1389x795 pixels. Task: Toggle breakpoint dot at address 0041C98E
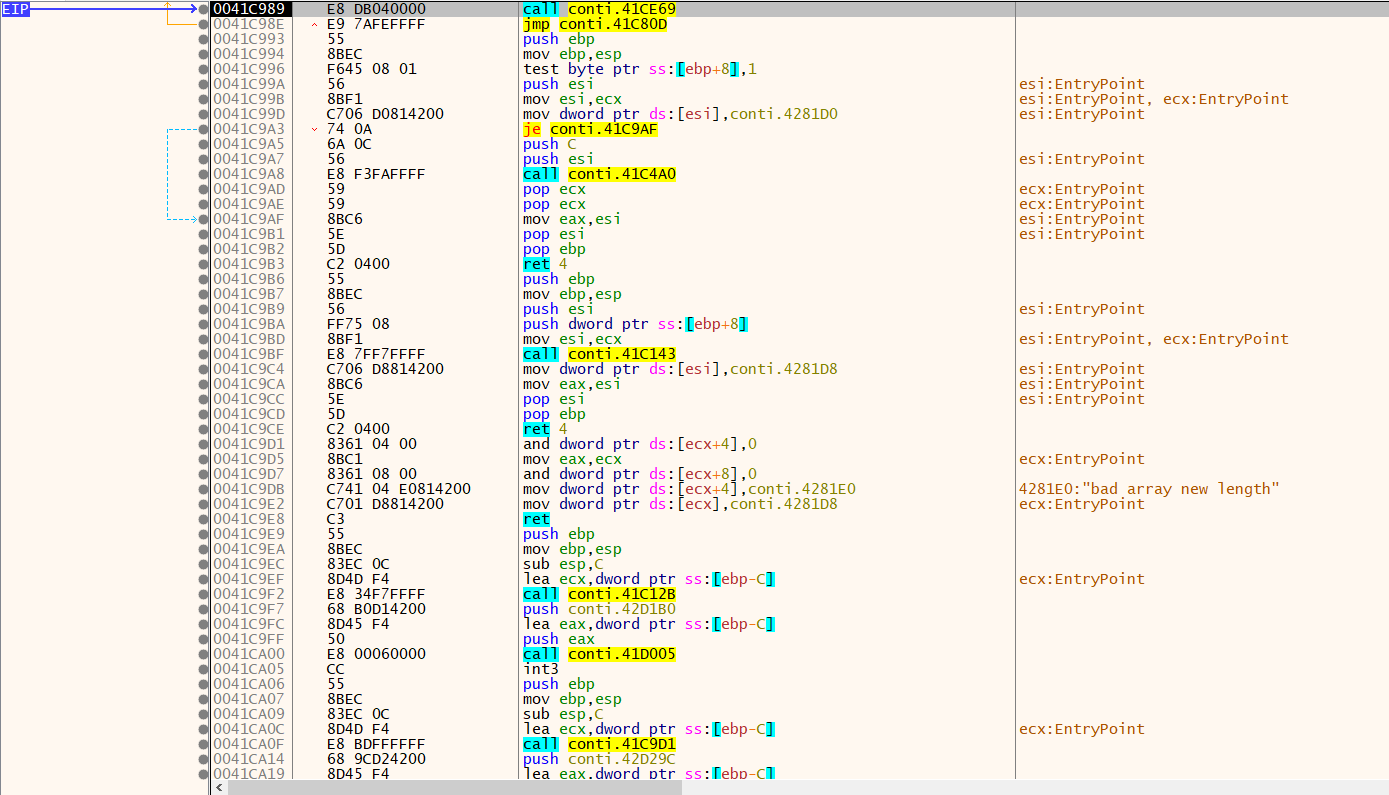(x=204, y=24)
